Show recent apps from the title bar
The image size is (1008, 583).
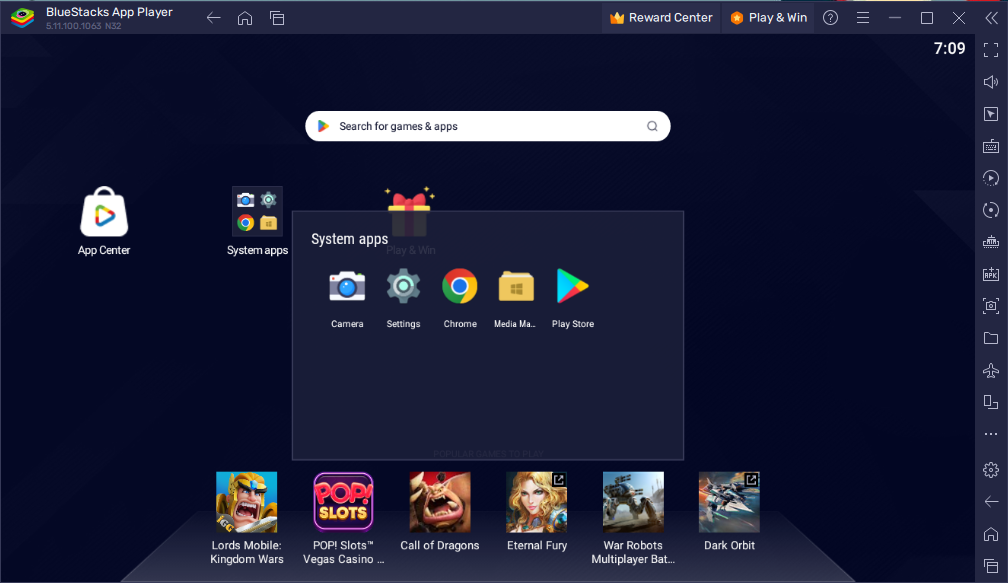pyautogui.click(x=277, y=18)
